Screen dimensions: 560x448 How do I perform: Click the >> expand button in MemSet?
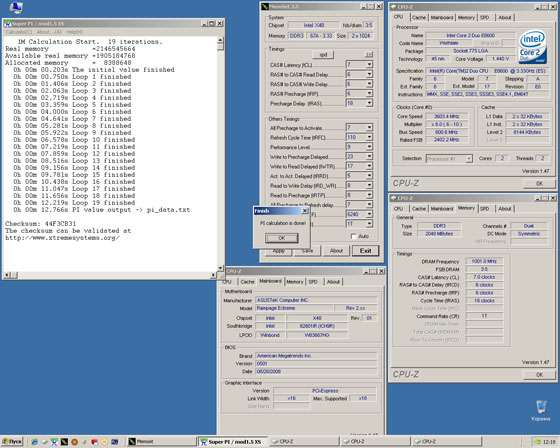pyautogui.click(x=369, y=55)
